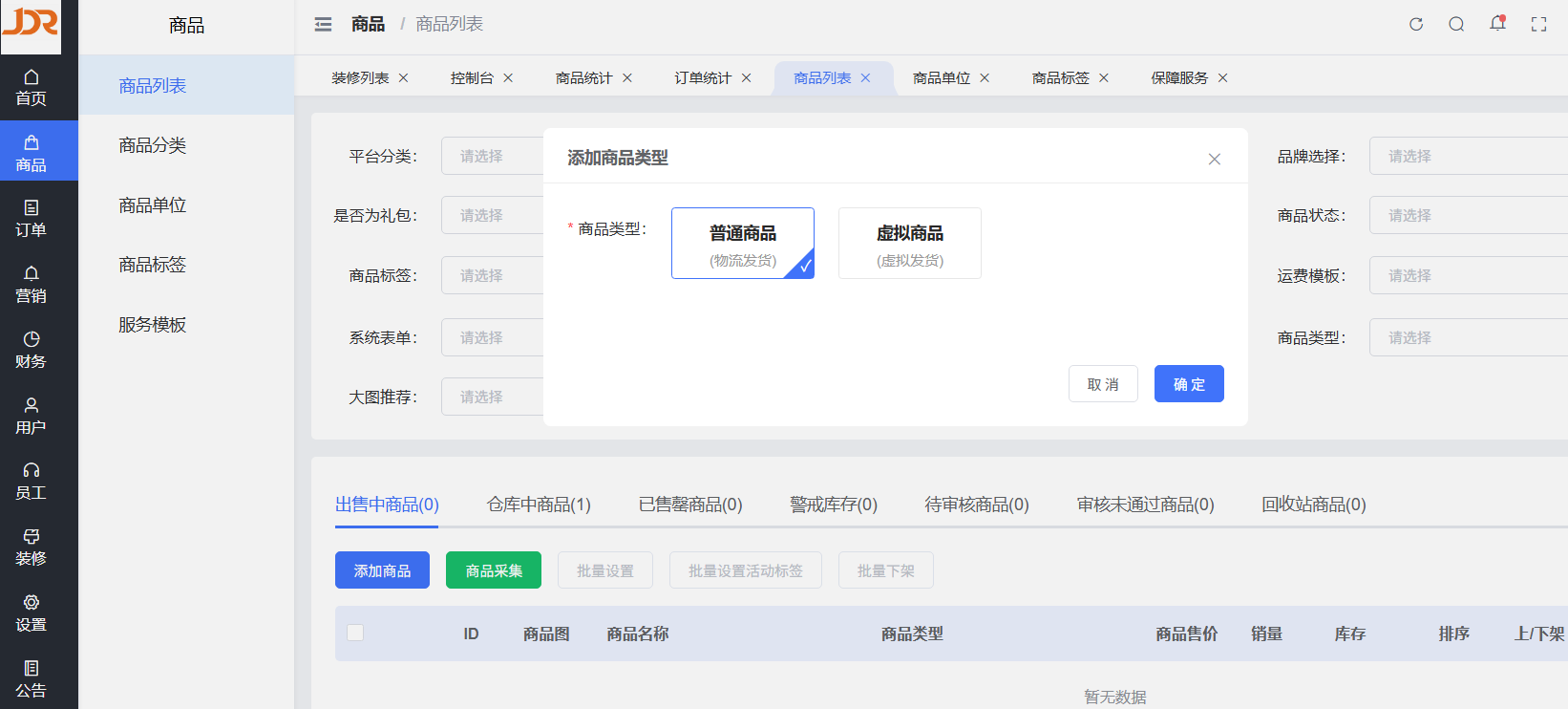Close the 订单统计 tab
This screenshot has height=709, width=1568.
(x=746, y=77)
